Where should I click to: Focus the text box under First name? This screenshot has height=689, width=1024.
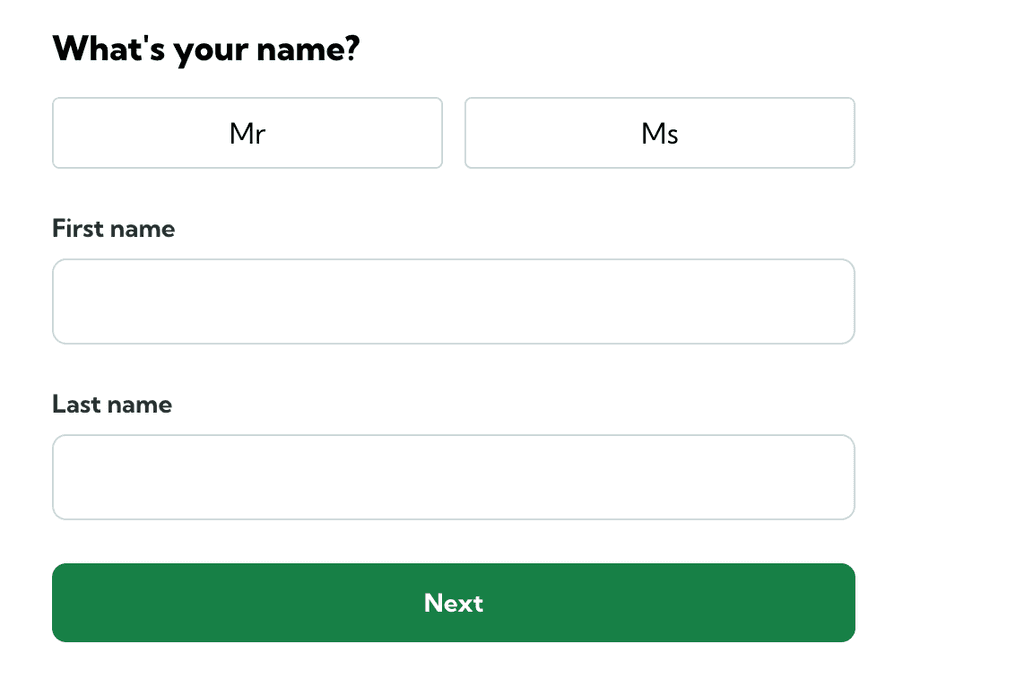(x=453, y=302)
